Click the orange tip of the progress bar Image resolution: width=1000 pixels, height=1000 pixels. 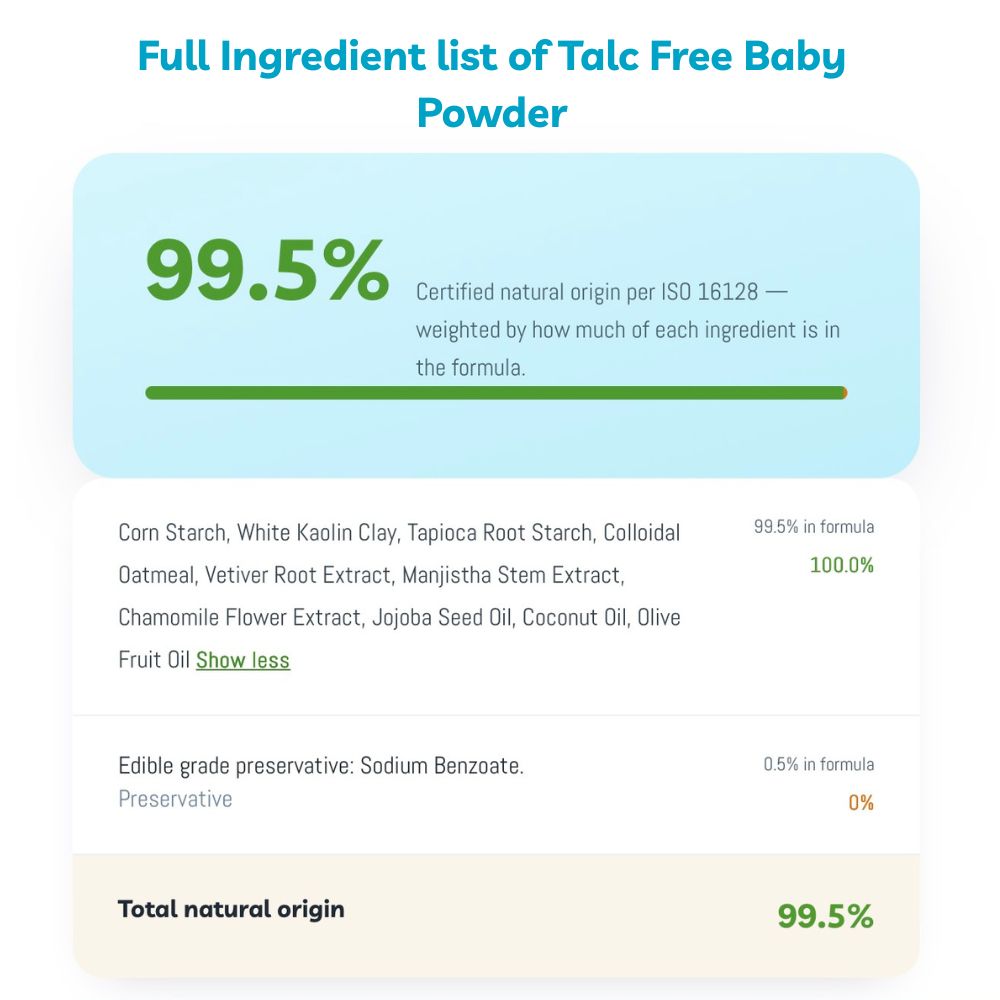844,393
